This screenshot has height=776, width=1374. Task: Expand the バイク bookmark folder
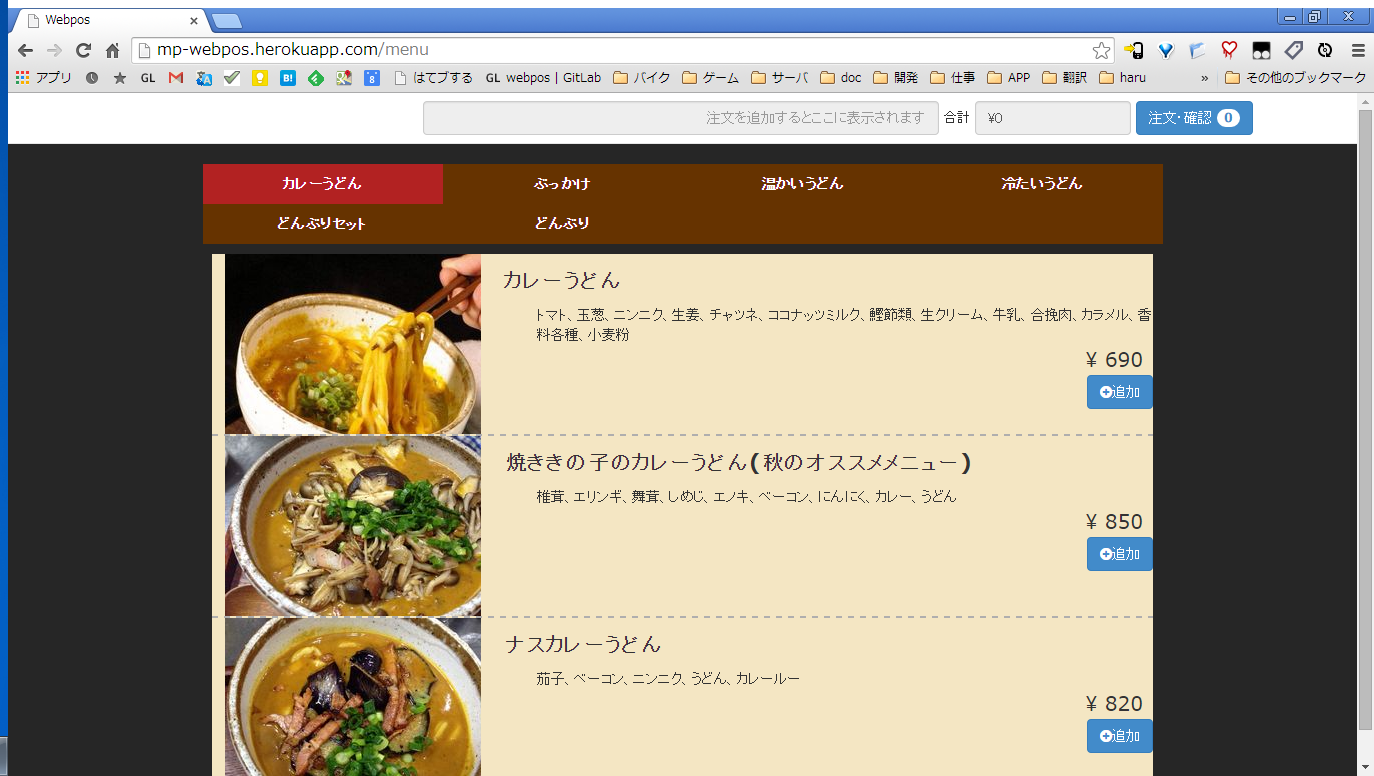641,77
